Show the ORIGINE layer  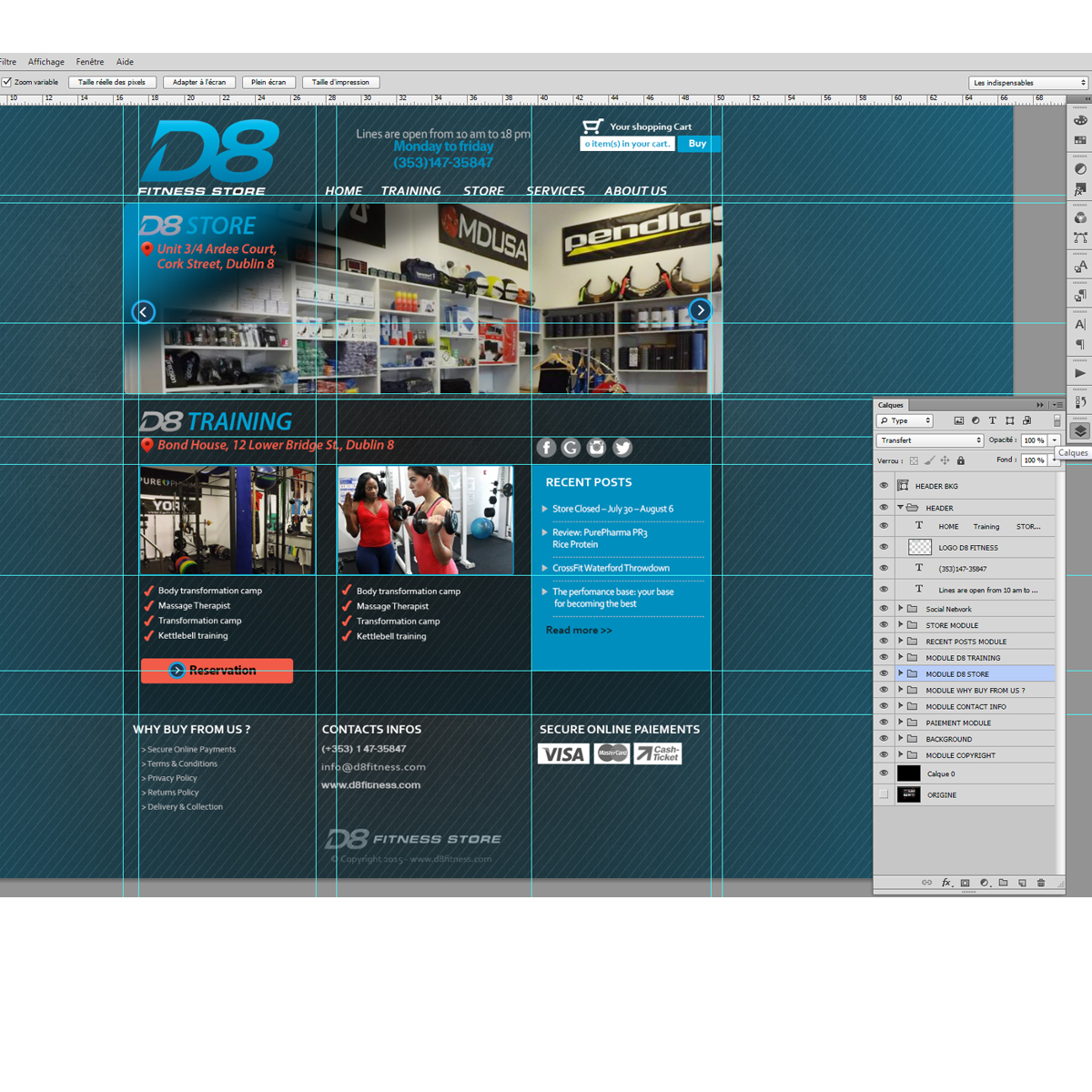(x=884, y=794)
